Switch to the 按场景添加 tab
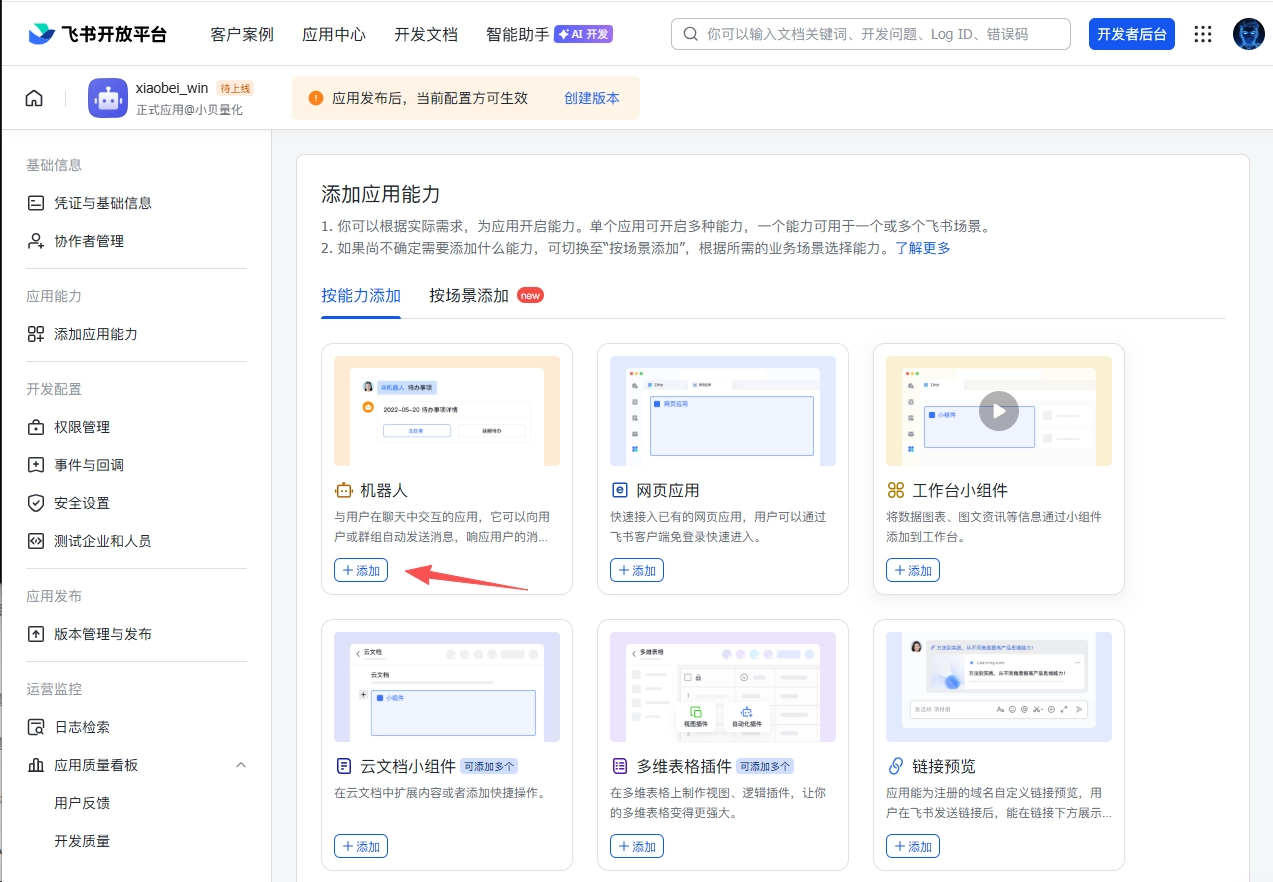 tap(469, 296)
